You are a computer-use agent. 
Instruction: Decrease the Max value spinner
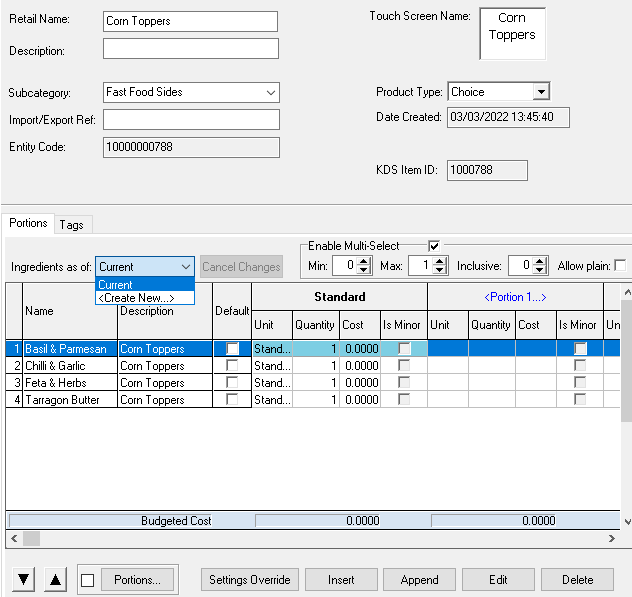[442, 271]
